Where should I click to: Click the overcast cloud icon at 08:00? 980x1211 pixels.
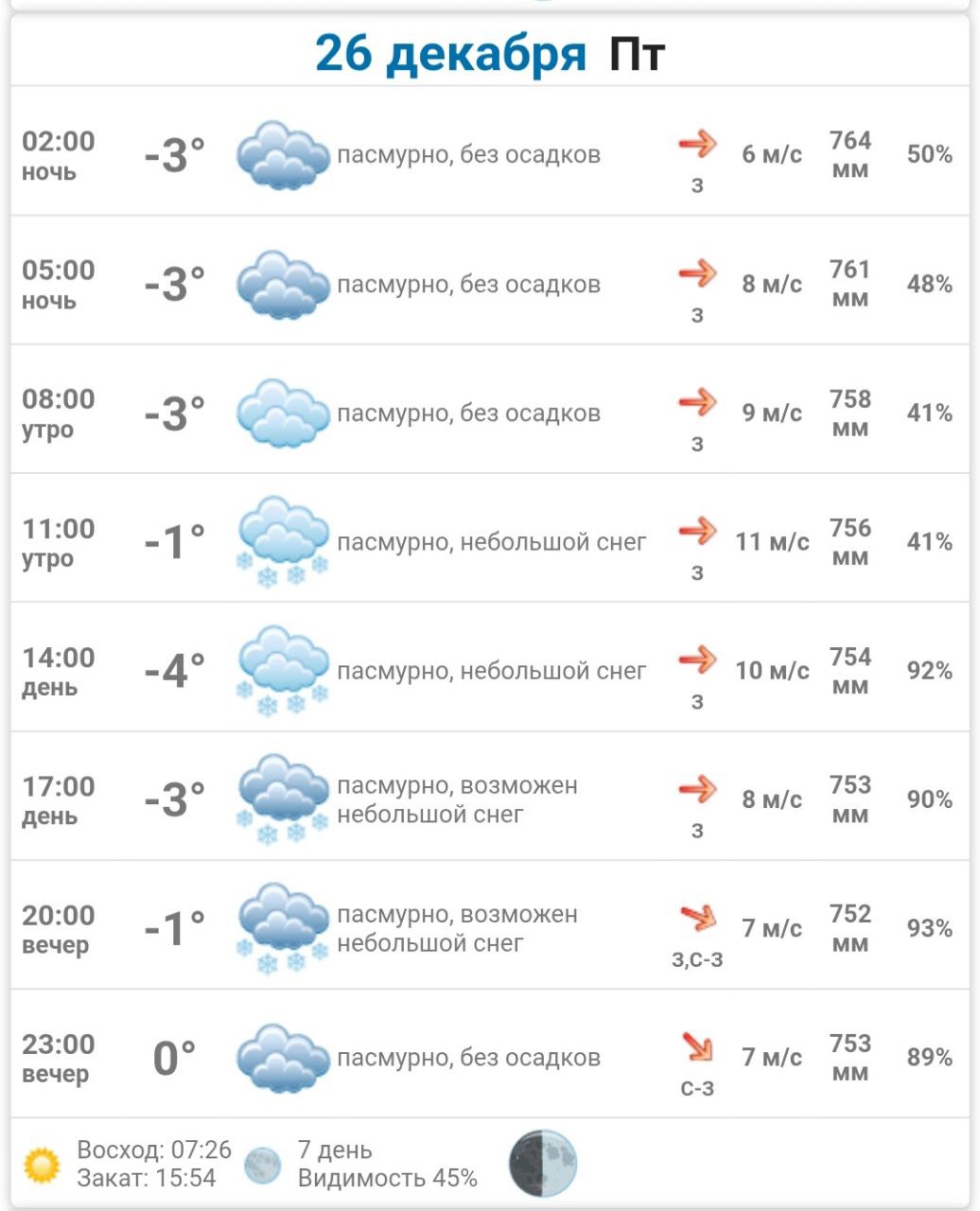pos(282,413)
